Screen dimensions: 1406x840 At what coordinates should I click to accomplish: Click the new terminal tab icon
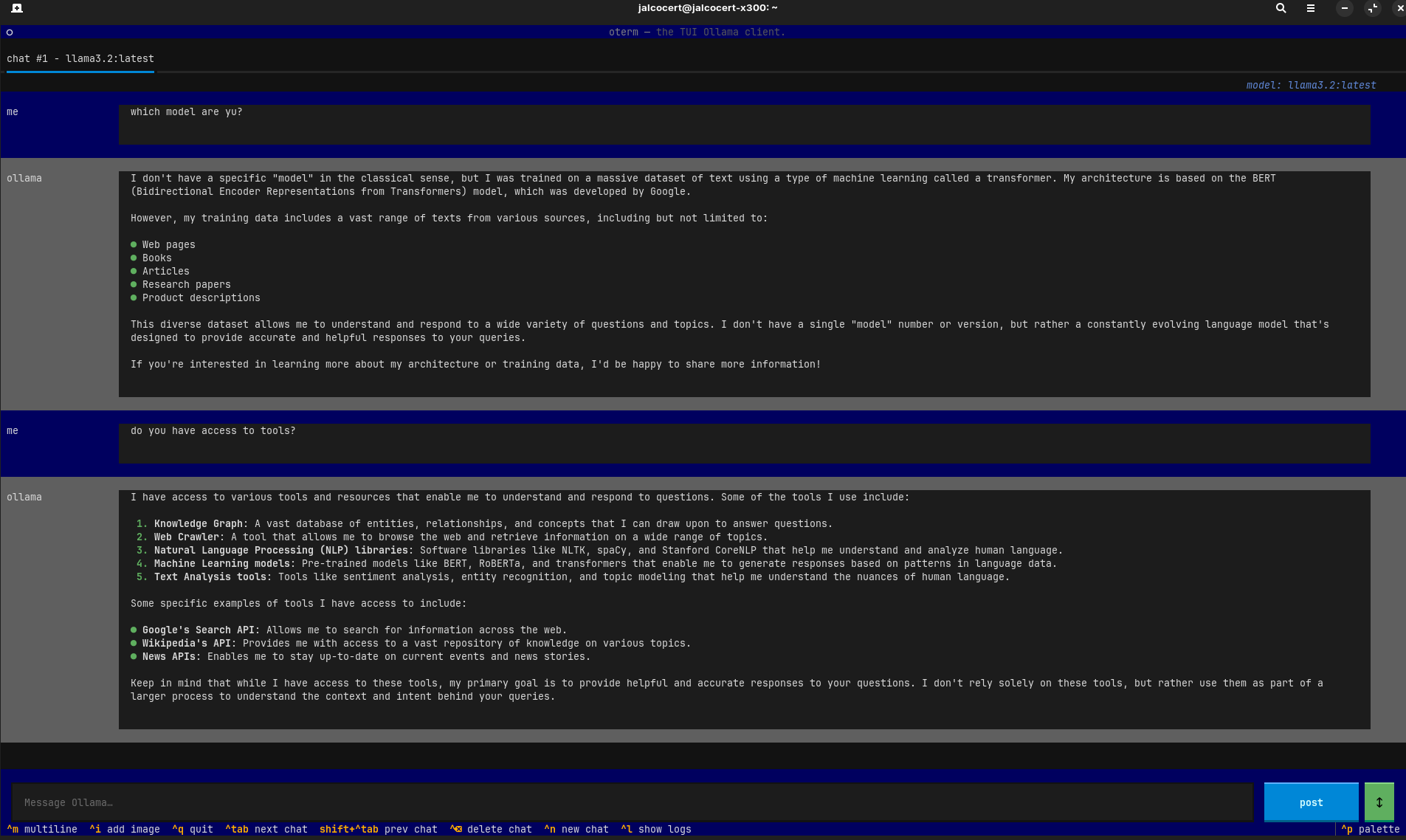[16, 8]
